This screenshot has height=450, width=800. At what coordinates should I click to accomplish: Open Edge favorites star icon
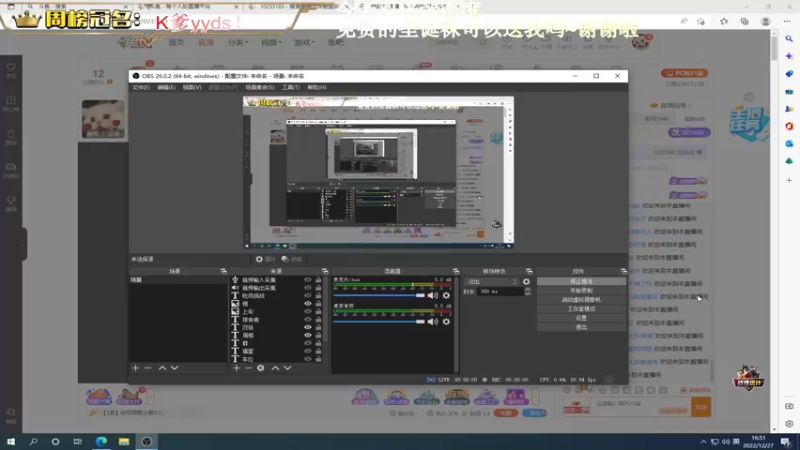coord(724,21)
